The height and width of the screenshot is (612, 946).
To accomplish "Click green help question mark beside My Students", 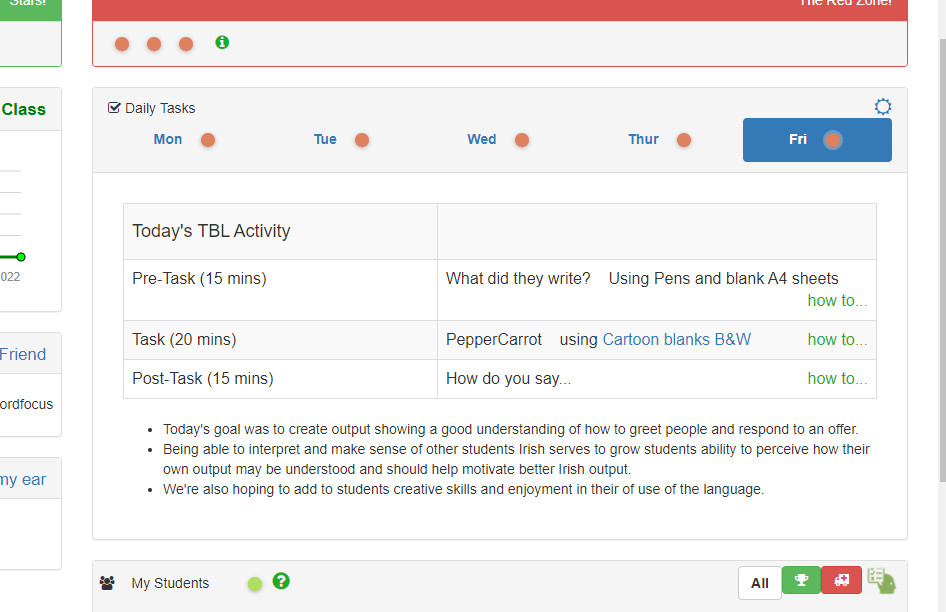I will click(281, 581).
